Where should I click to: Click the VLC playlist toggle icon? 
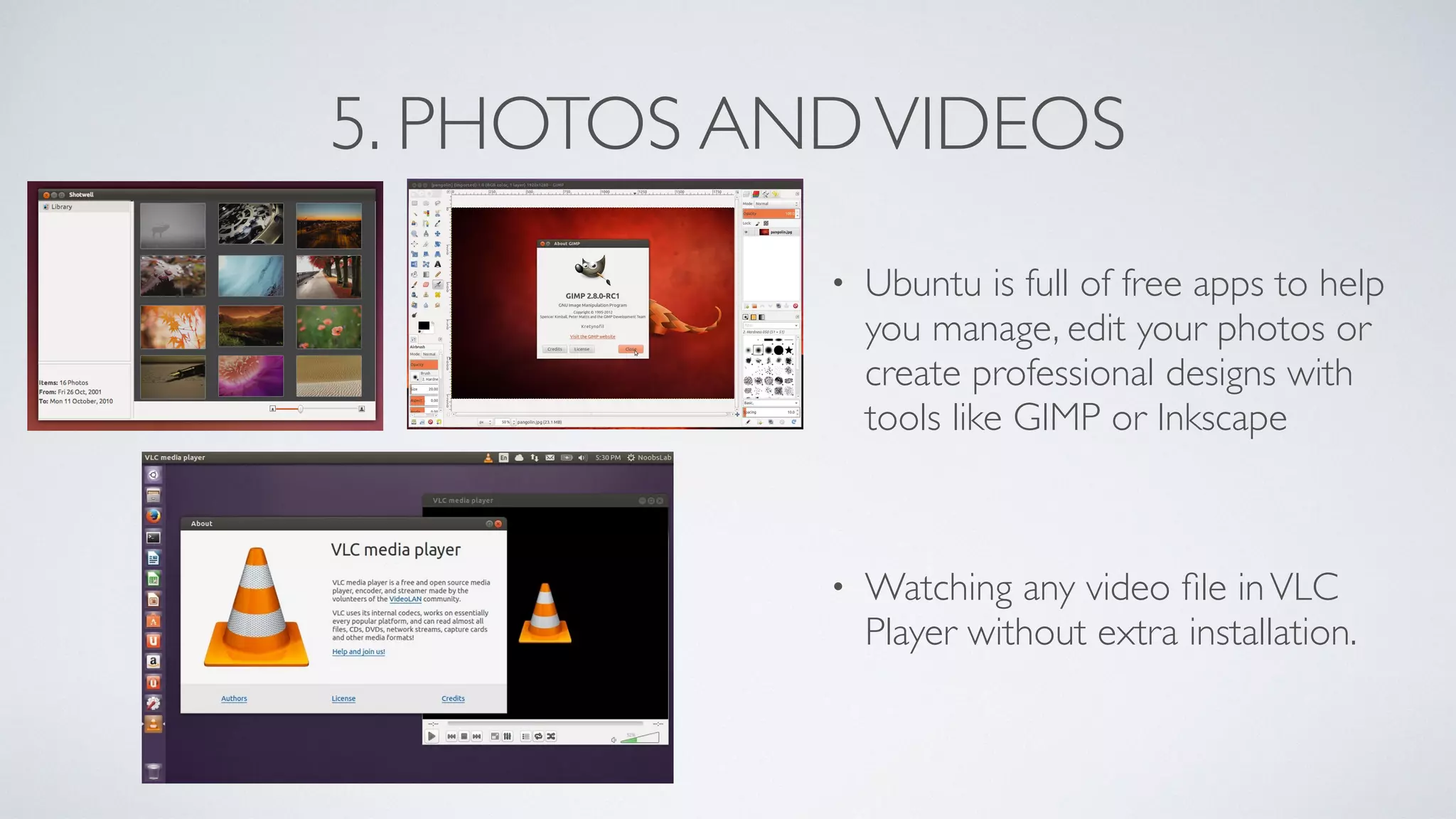tap(525, 737)
